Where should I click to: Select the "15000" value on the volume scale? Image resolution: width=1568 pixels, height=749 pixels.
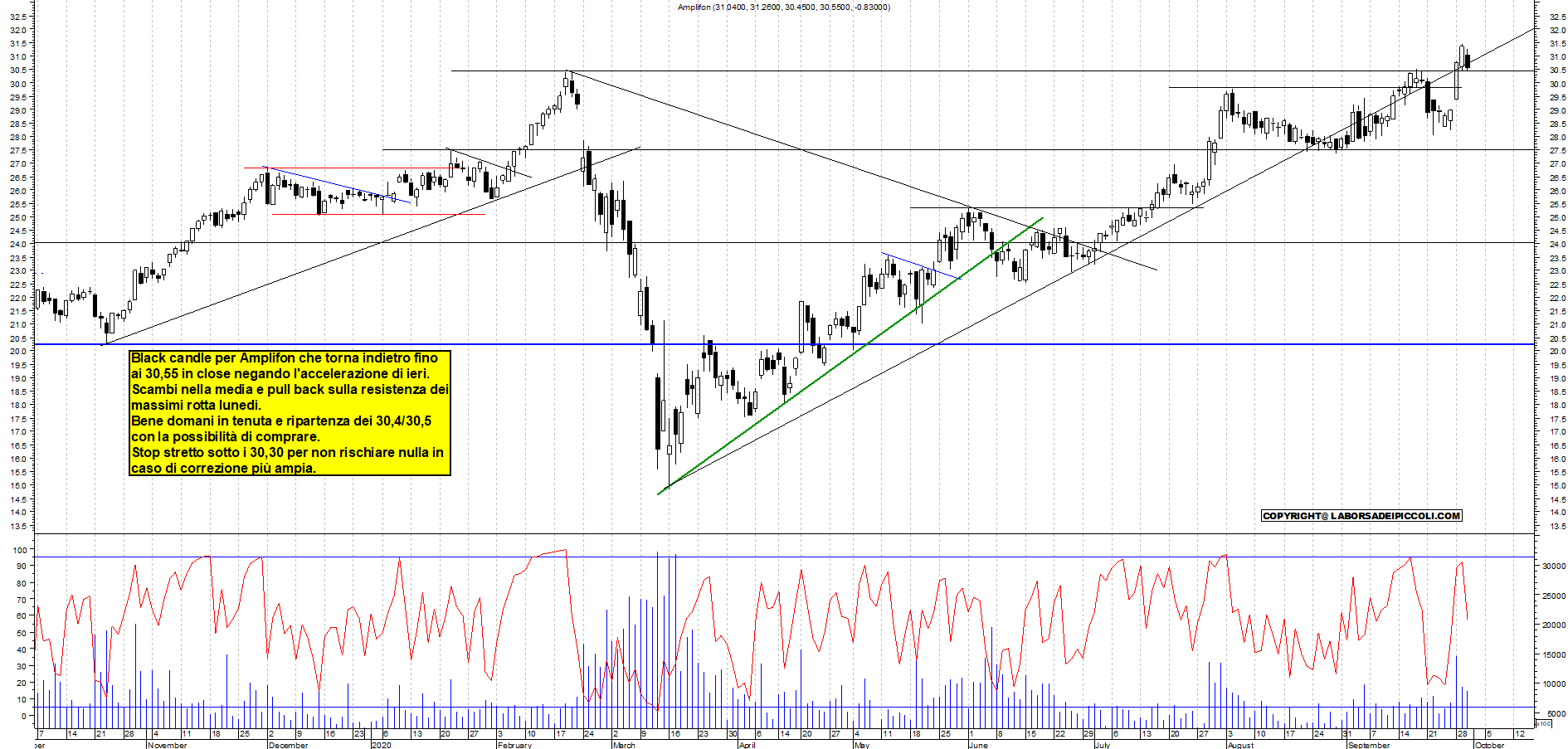pyautogui.click(x=1553, y=654)
